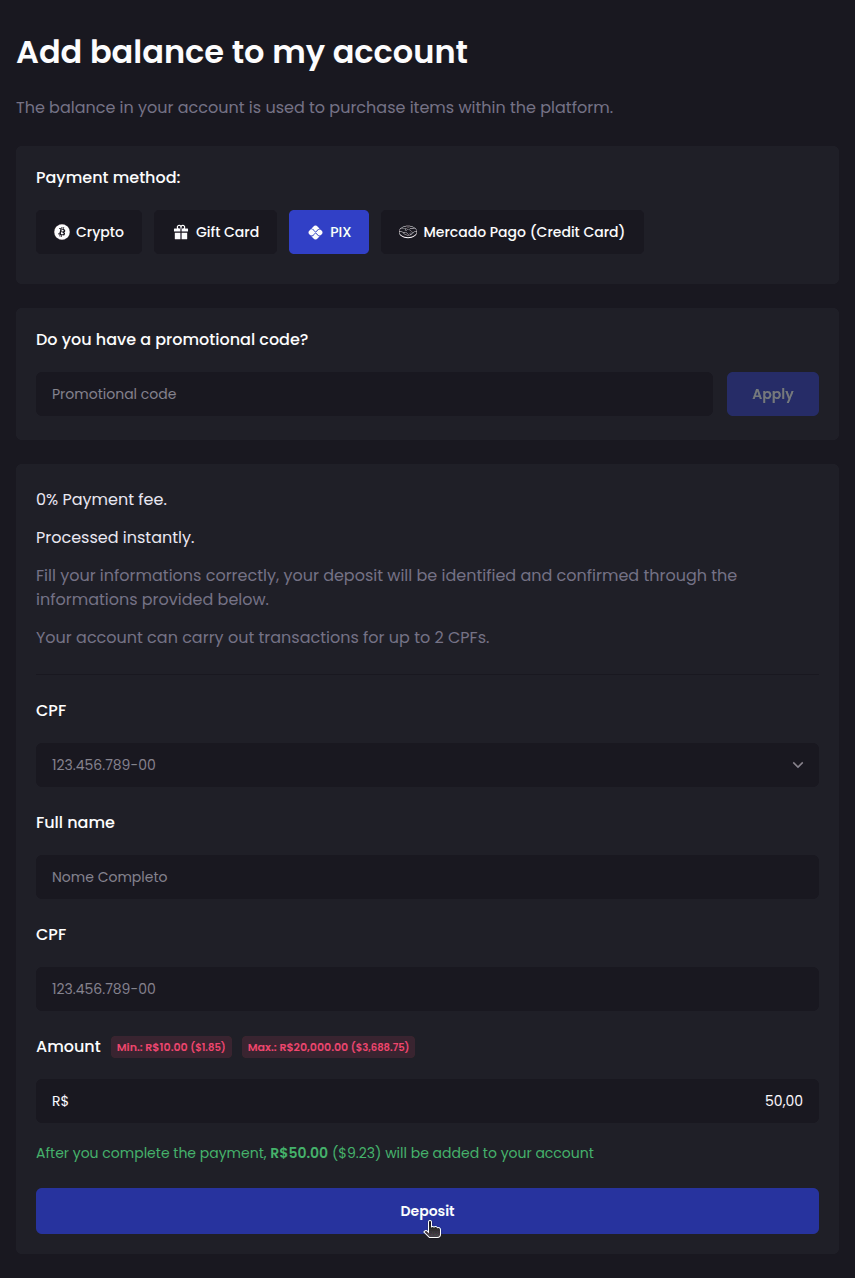Switch to the Crypto payment method
This screenshot has height=1278, width=855.
coord(88,231)
